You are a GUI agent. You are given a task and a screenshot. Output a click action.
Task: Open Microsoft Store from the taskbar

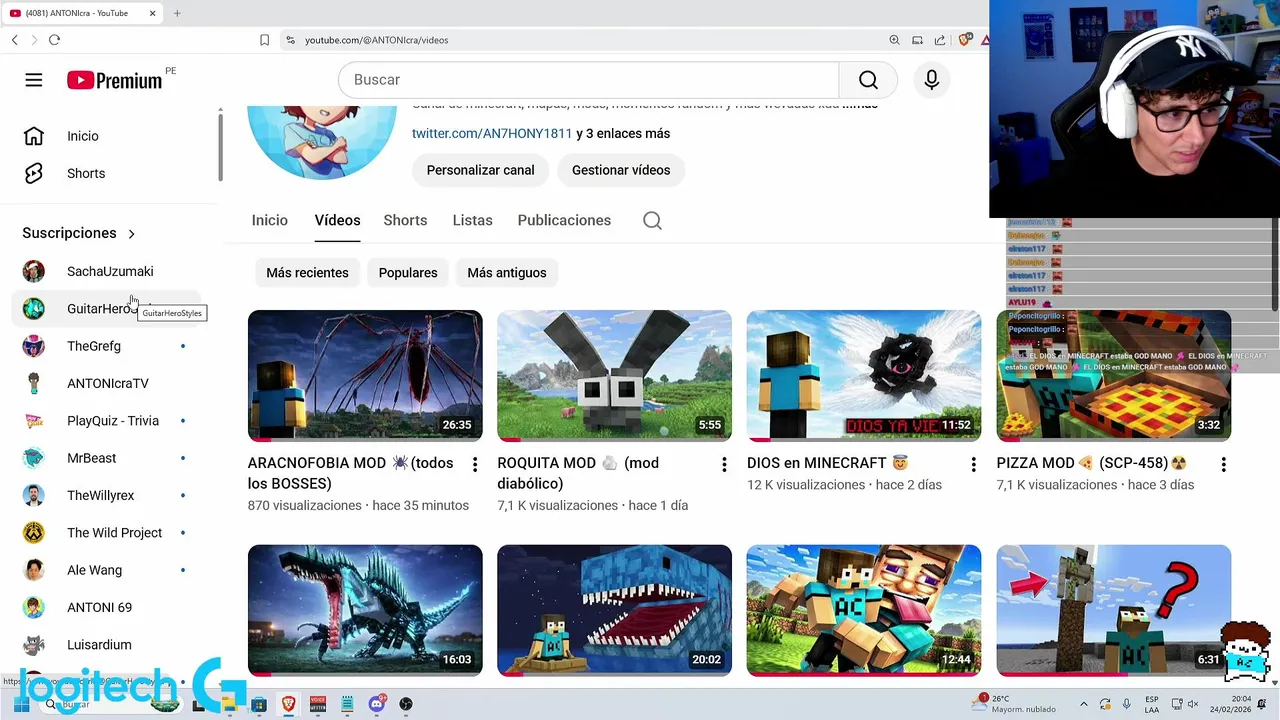pyautogui.click(x=259, y=704)
